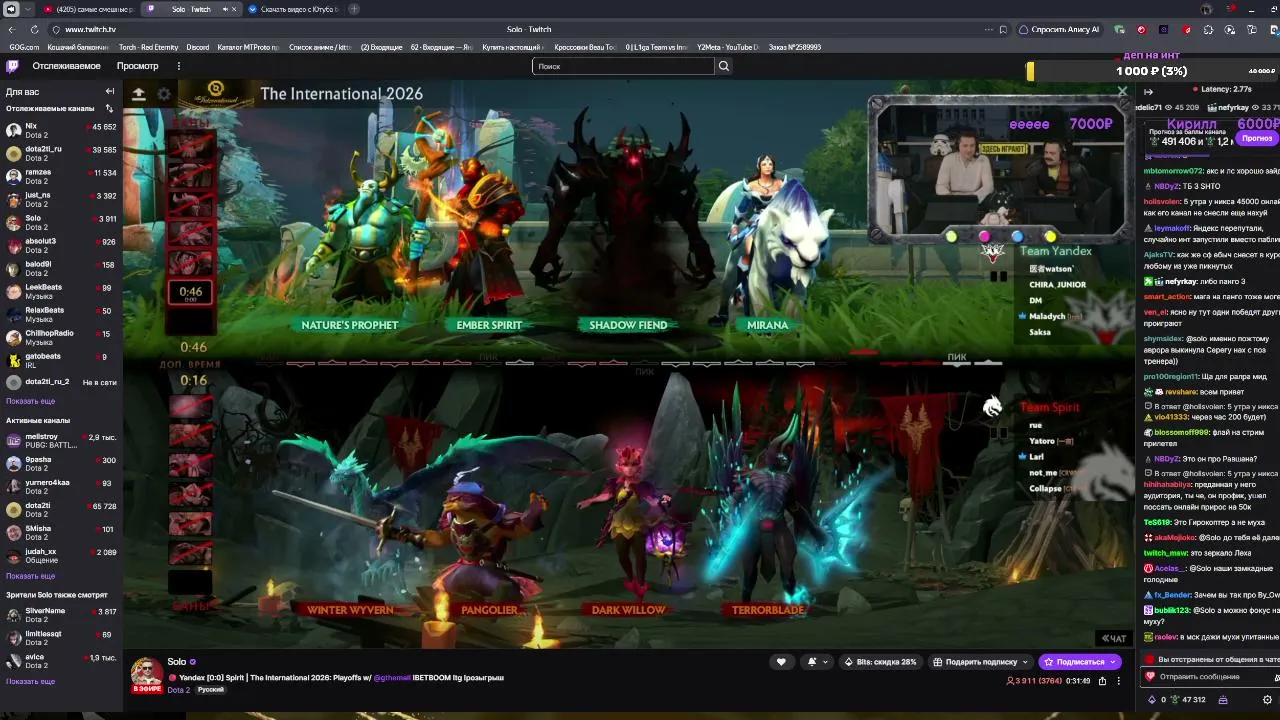This screenshot has height=720, width=1280.
Task: Bookmark this page icon
Action: tap(1003, 30)
